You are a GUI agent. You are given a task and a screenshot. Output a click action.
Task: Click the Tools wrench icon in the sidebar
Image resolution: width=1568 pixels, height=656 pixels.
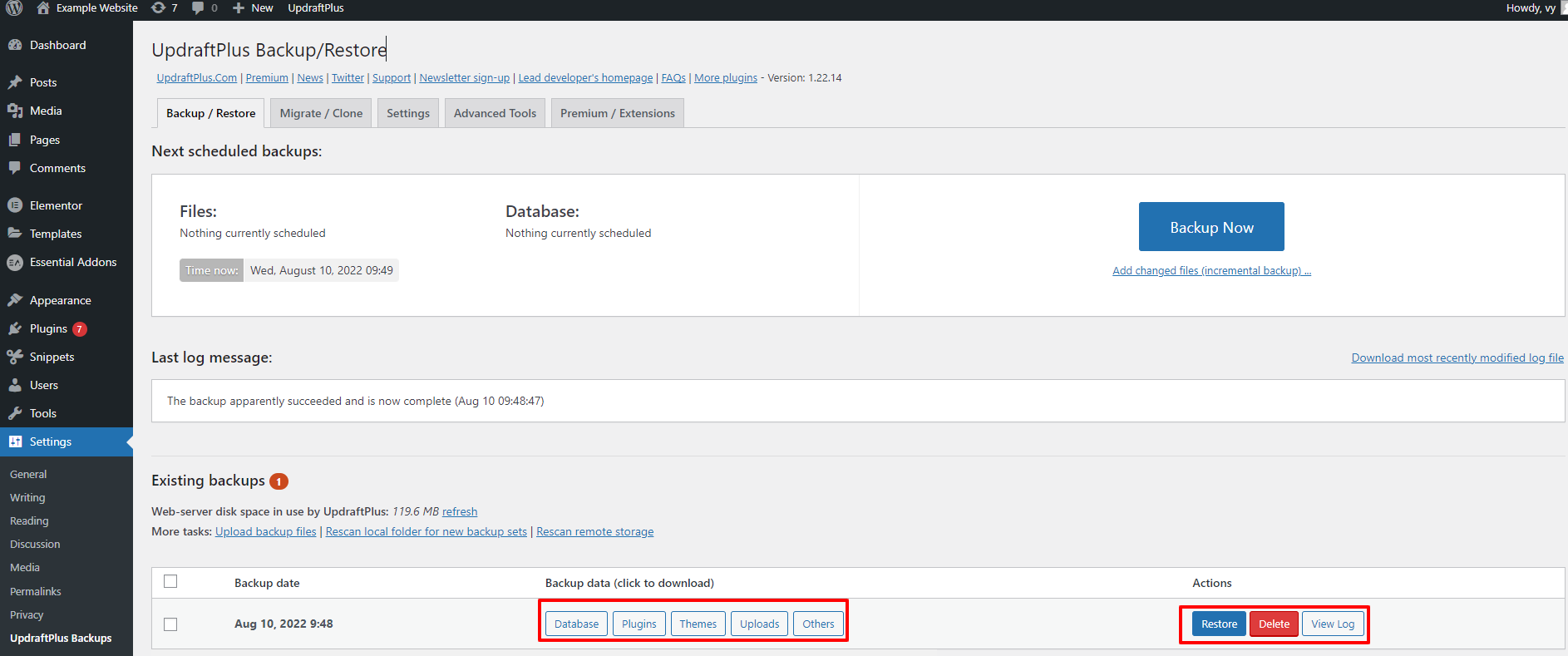coord(15,413)
